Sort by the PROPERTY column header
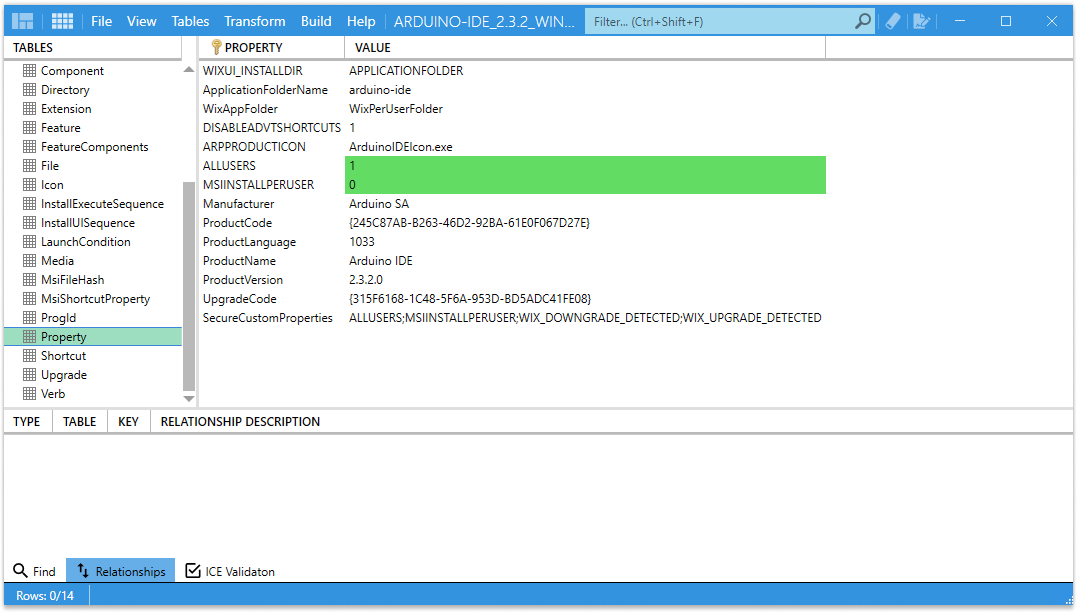The height and width of the screenshot is (613, 1077). tap(272, 47)
